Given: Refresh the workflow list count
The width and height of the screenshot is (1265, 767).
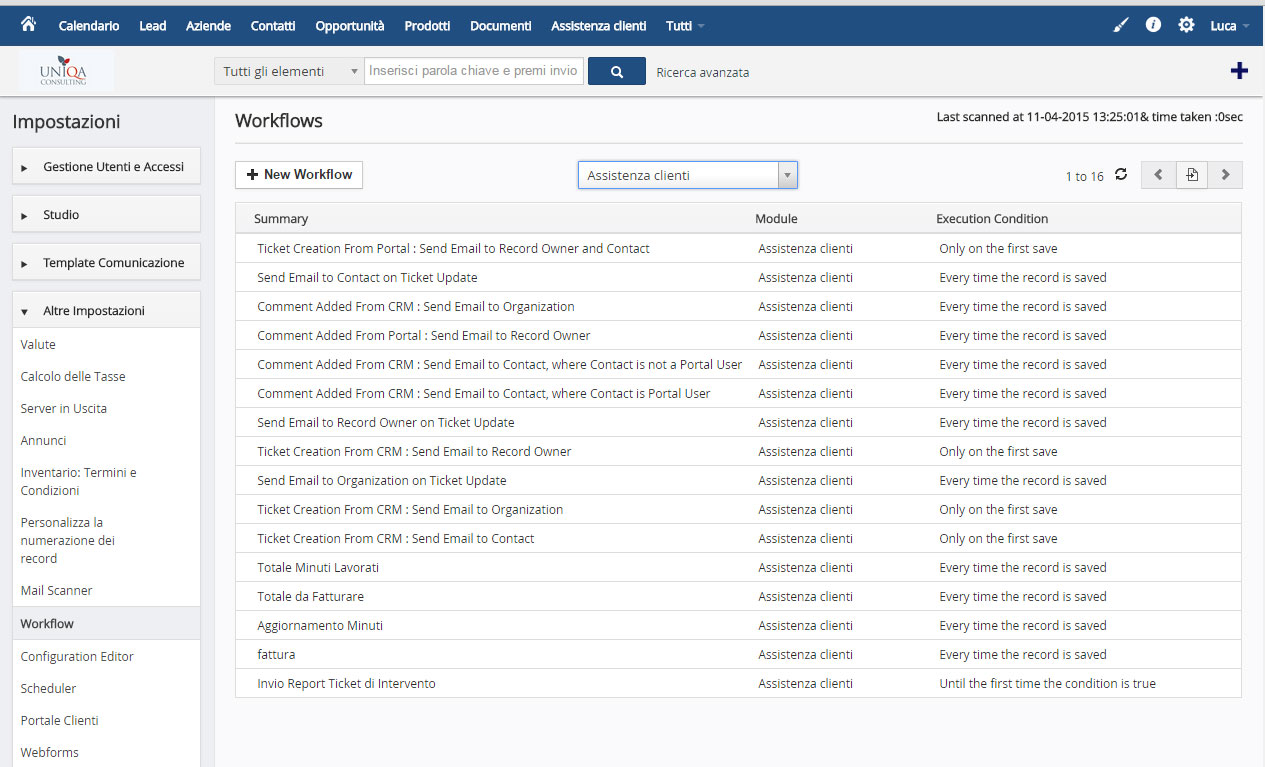Looking at the screenshot, I should click(x=1121, y=175).
